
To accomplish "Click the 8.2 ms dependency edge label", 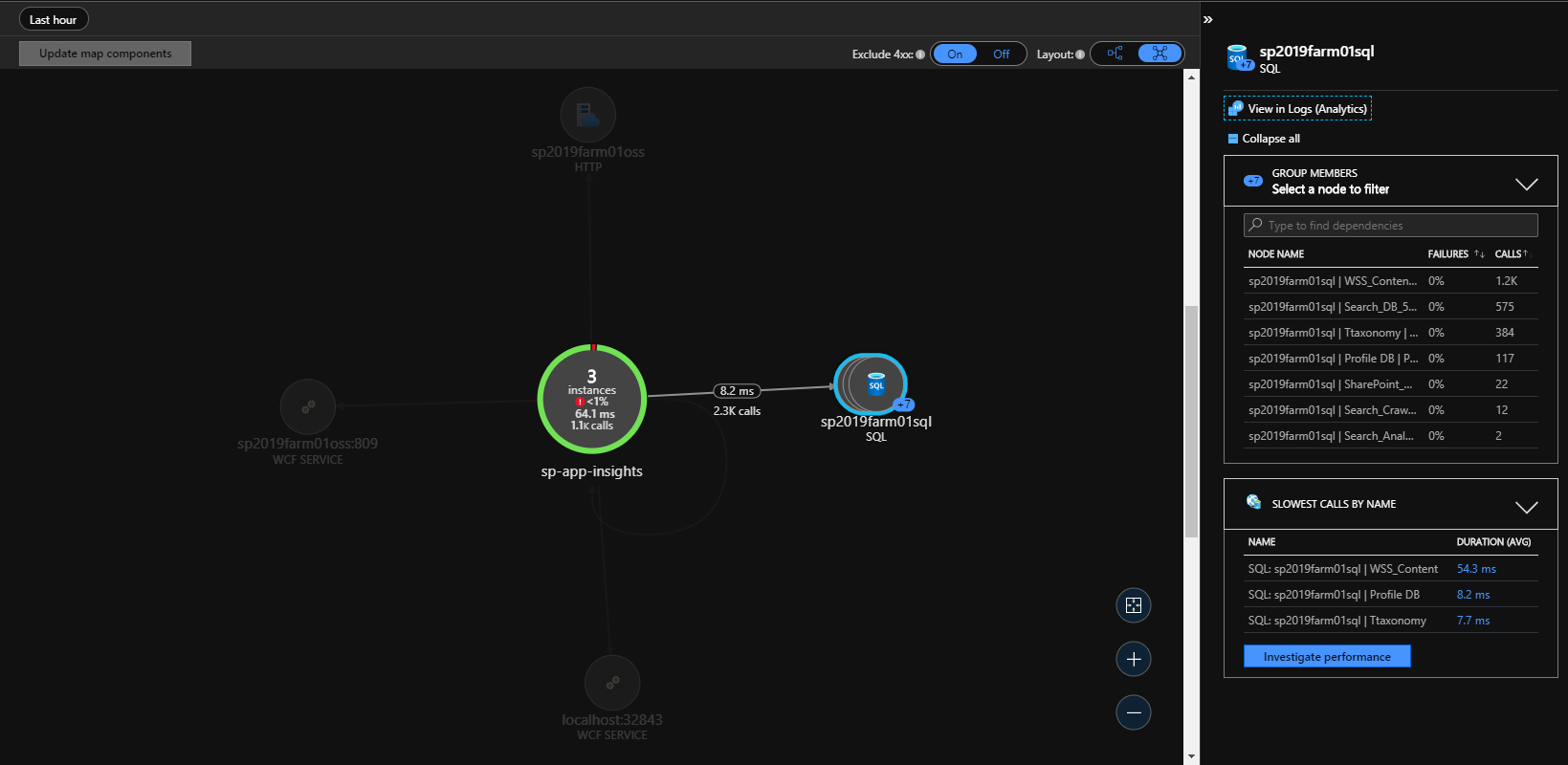I will point(737,391).
